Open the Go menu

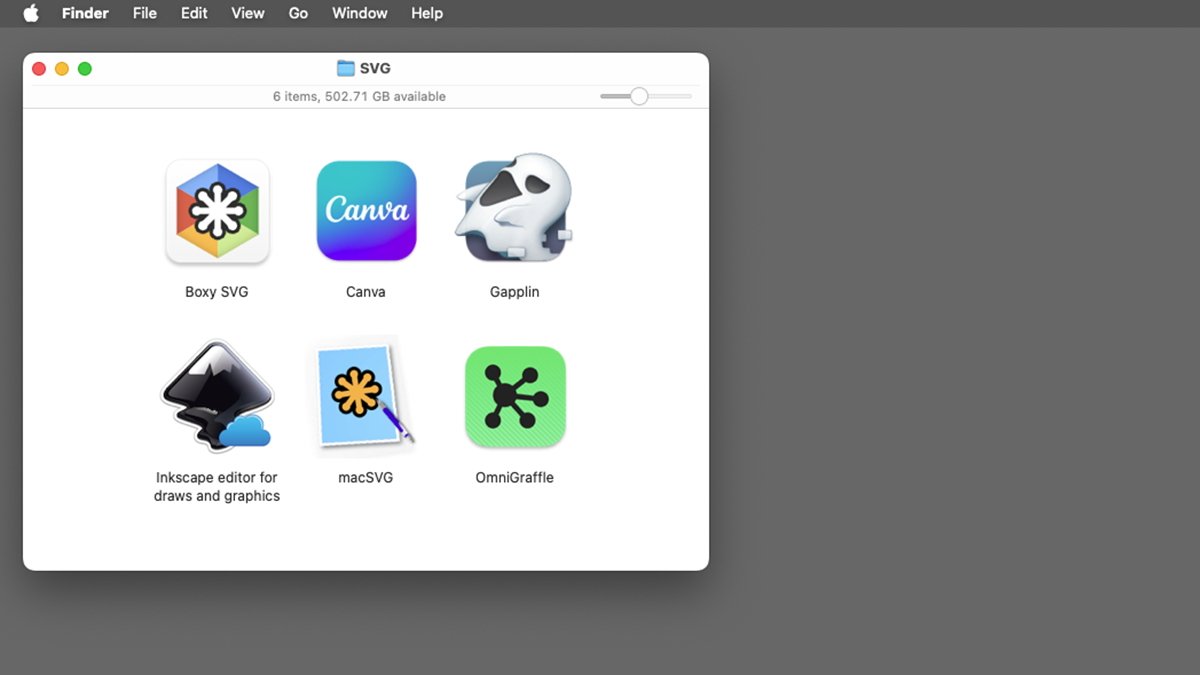298,13
